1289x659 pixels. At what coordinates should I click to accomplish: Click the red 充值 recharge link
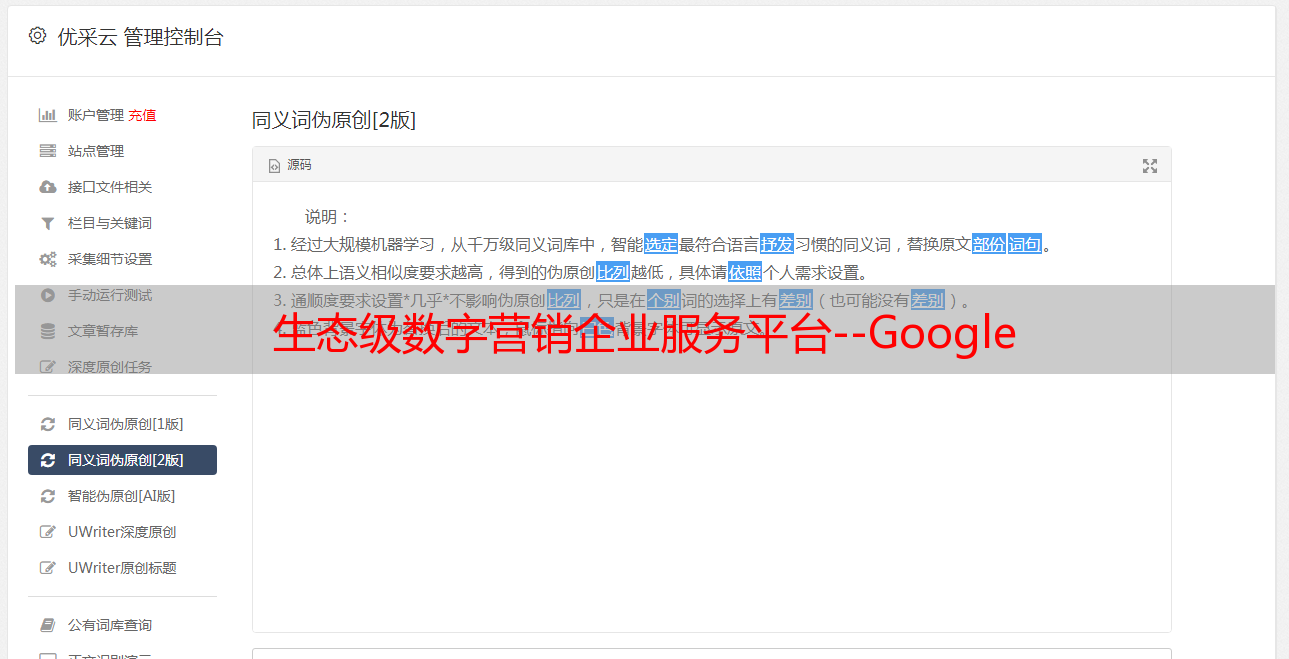pyautogui.click(x=142, y=115)
